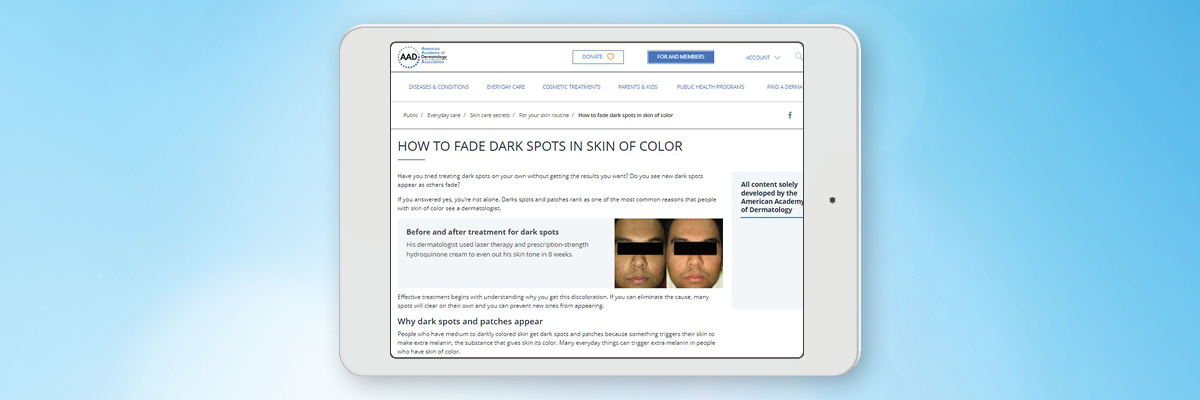Expand the Account dropdown chevron
Viewport: 1200px width, 400px height.
pyautogui.click(x=777, y=58)
